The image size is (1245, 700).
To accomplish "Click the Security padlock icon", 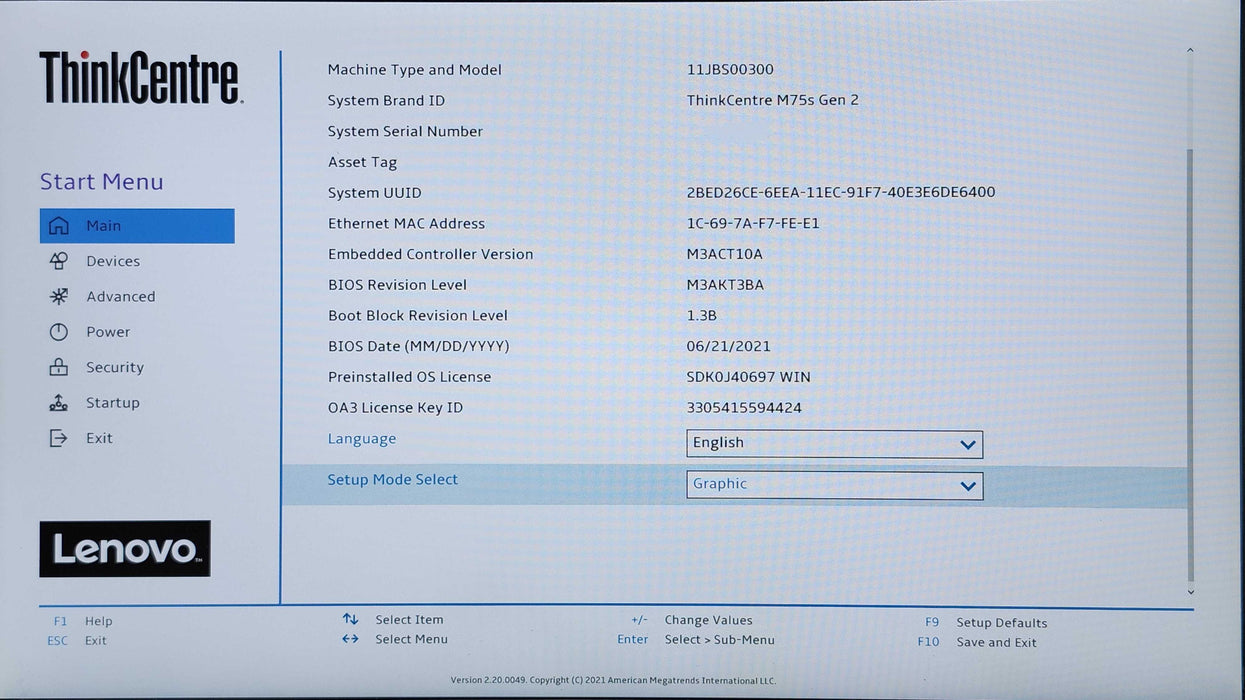I will click(x=59, y=367).
